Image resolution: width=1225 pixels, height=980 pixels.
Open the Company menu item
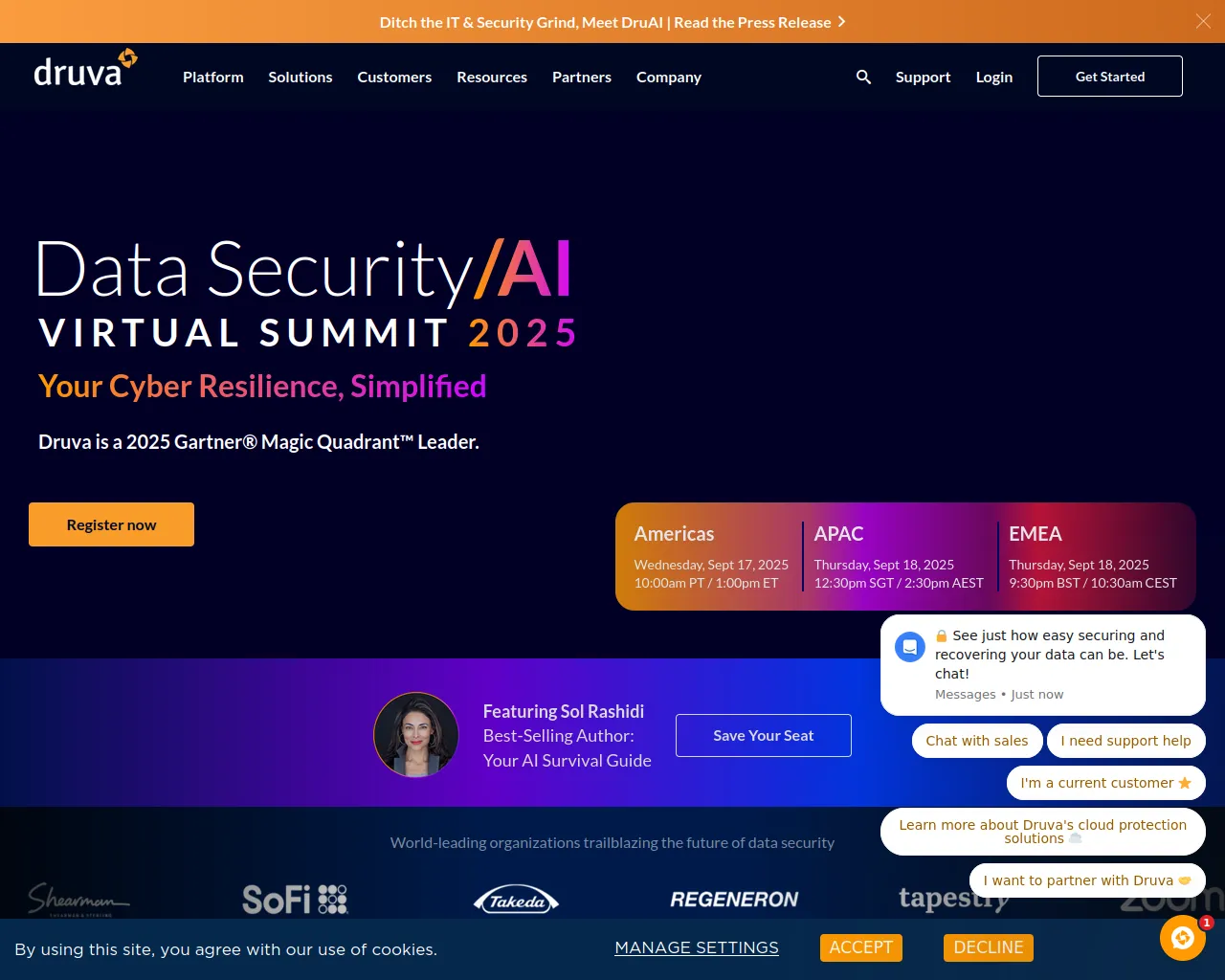point(669,77)
